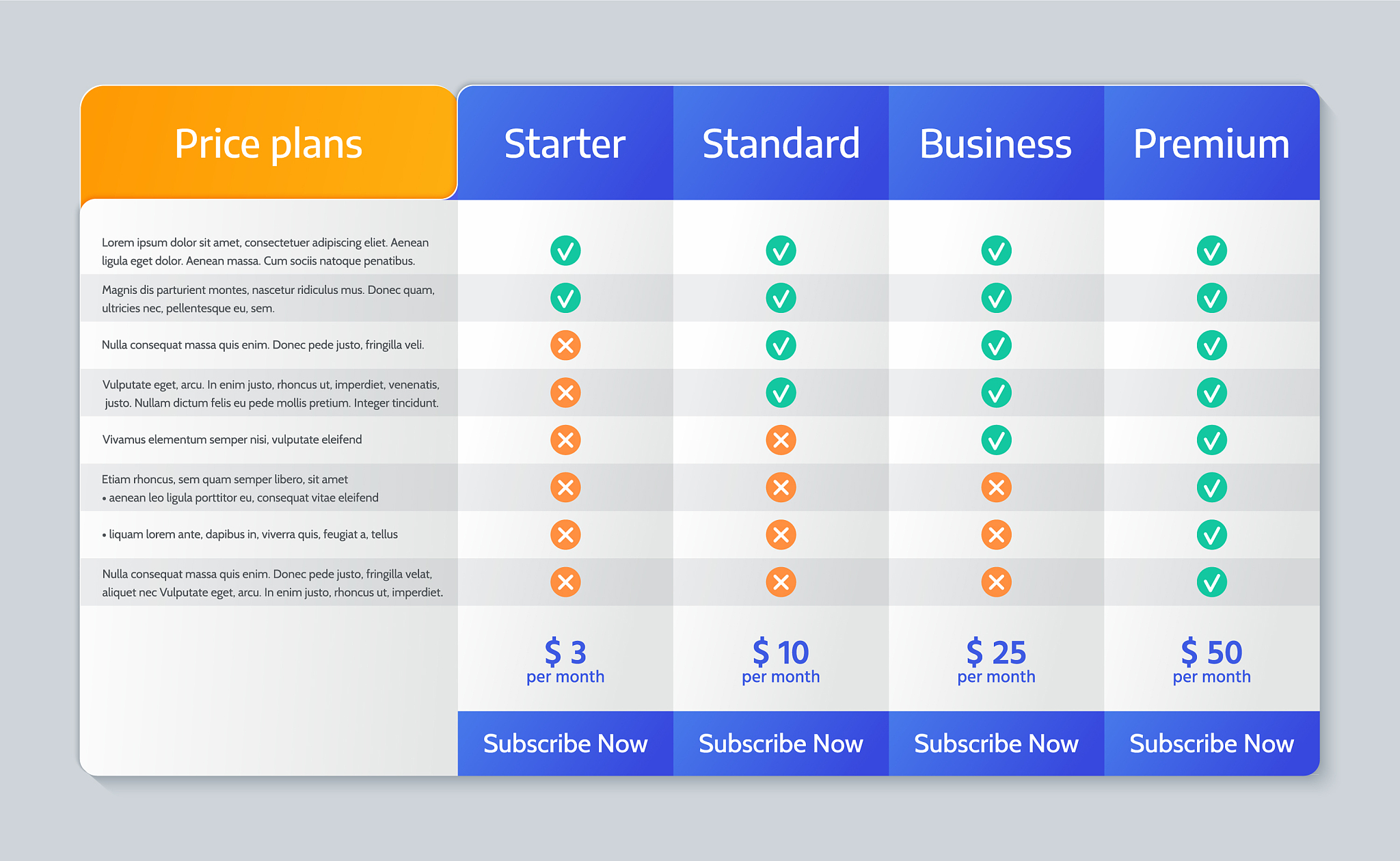1400x861 pixels.
Task: Select the Starter plan header
Action: (x=565, y=143)
